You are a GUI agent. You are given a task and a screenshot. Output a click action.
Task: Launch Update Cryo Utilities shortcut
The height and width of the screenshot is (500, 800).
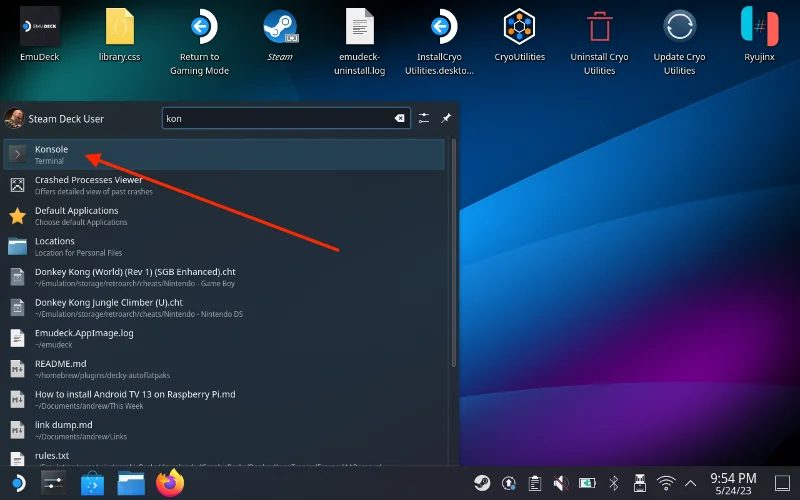click(x=679, y=41)
